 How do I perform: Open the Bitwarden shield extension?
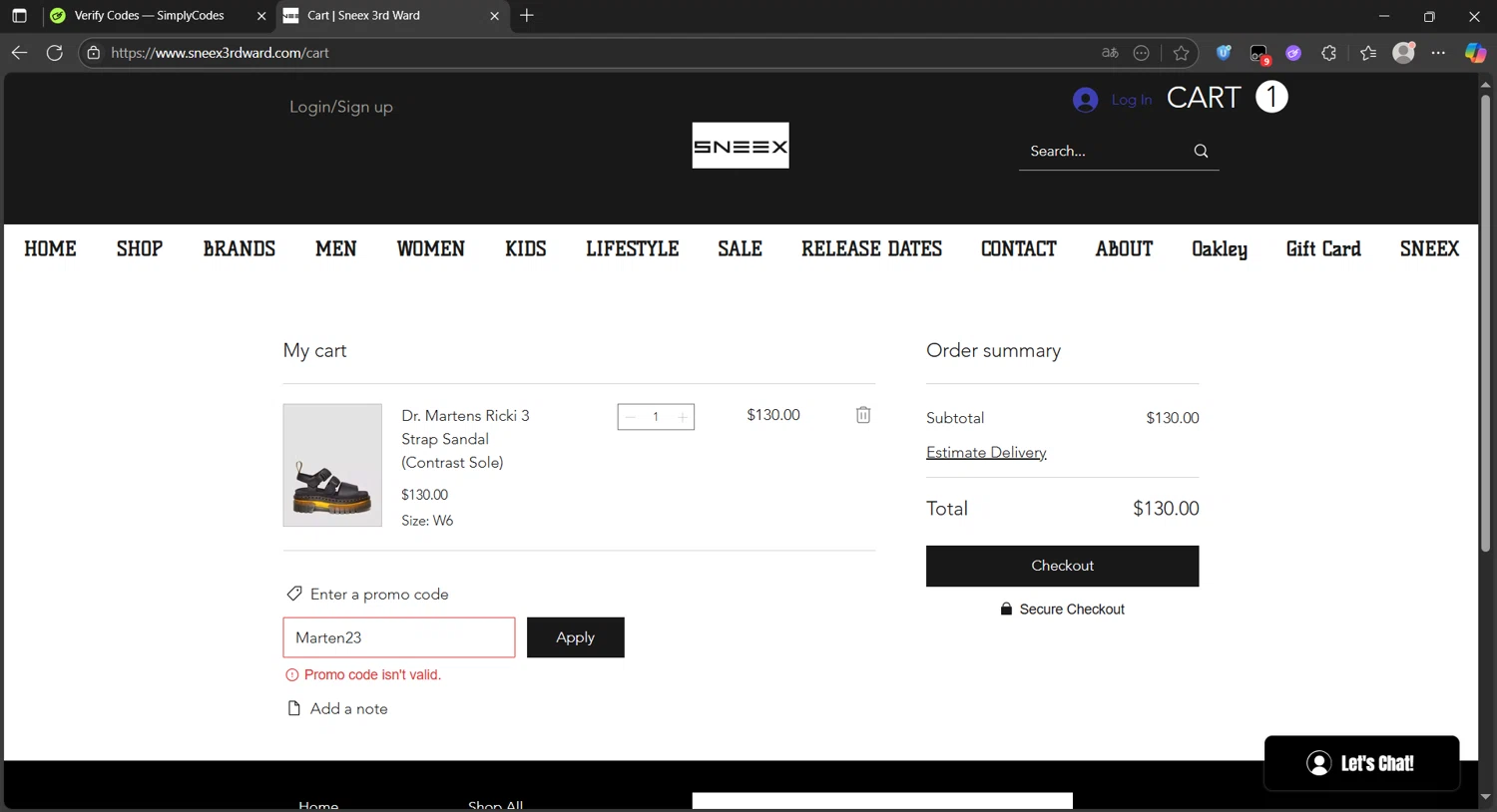pyautogui.click(x=1224, y=53)
